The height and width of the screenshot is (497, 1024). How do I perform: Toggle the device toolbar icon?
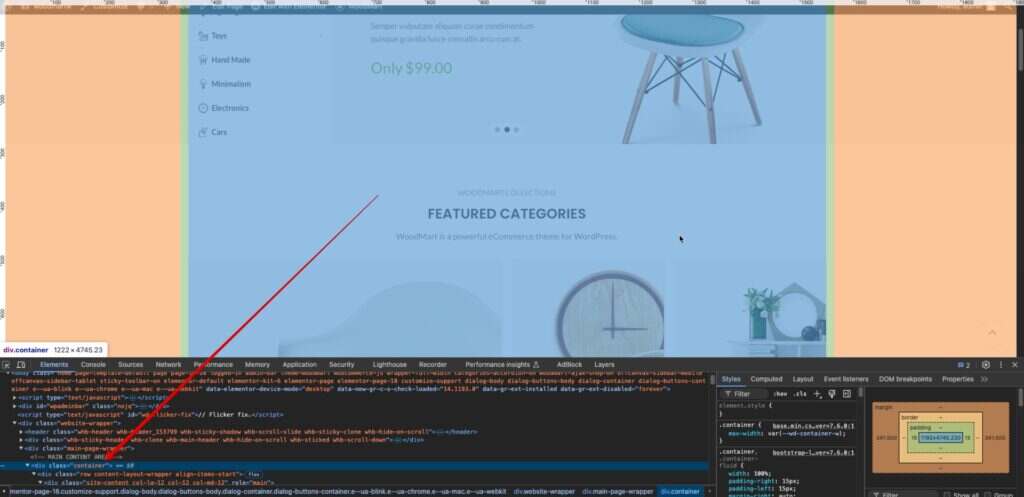21,364
